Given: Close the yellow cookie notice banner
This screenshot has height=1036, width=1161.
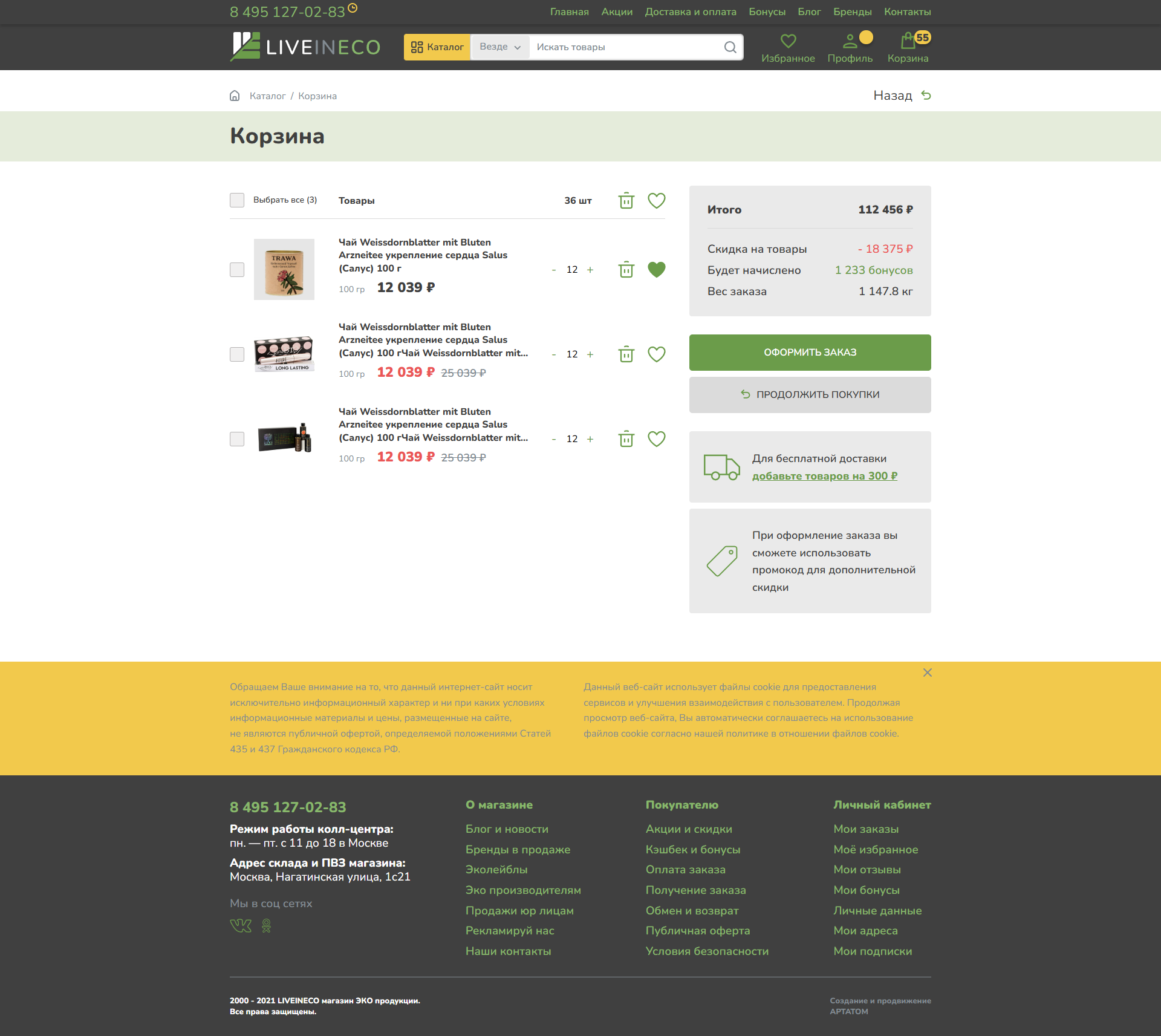Looking at the screenshot, I should [x=927, y=673].
